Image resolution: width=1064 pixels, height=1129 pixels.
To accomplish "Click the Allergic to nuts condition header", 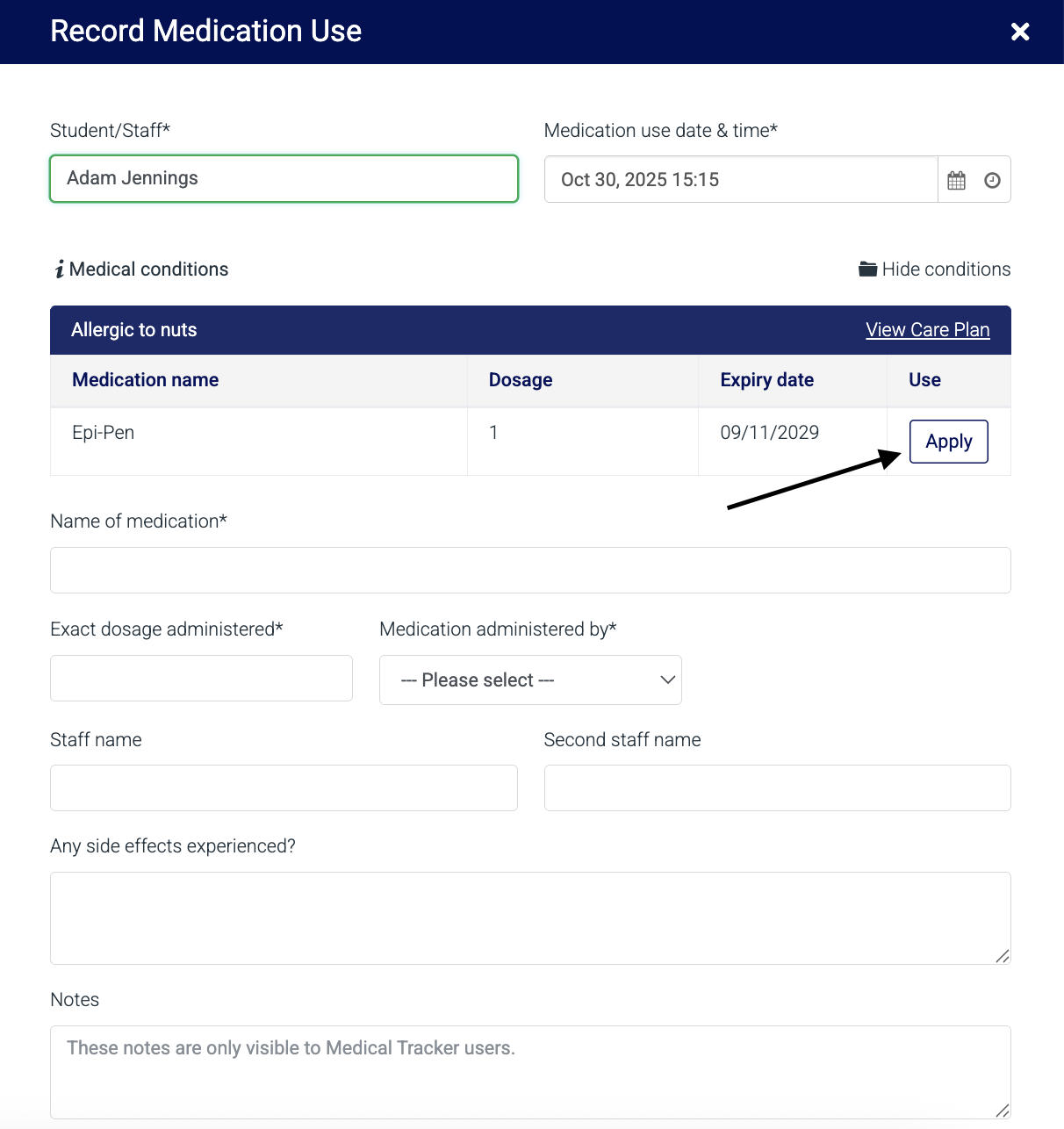I will pyautogui.click(x=134, y=330).
